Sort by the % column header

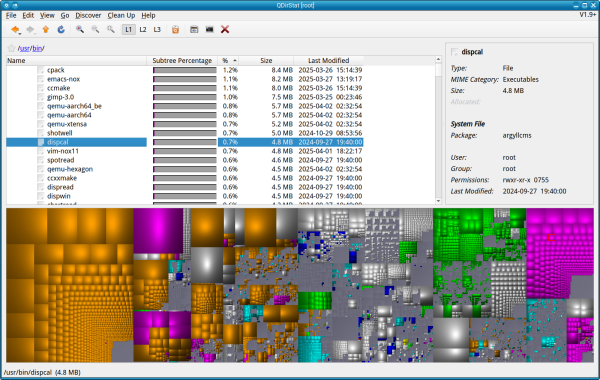click(228, 60)
